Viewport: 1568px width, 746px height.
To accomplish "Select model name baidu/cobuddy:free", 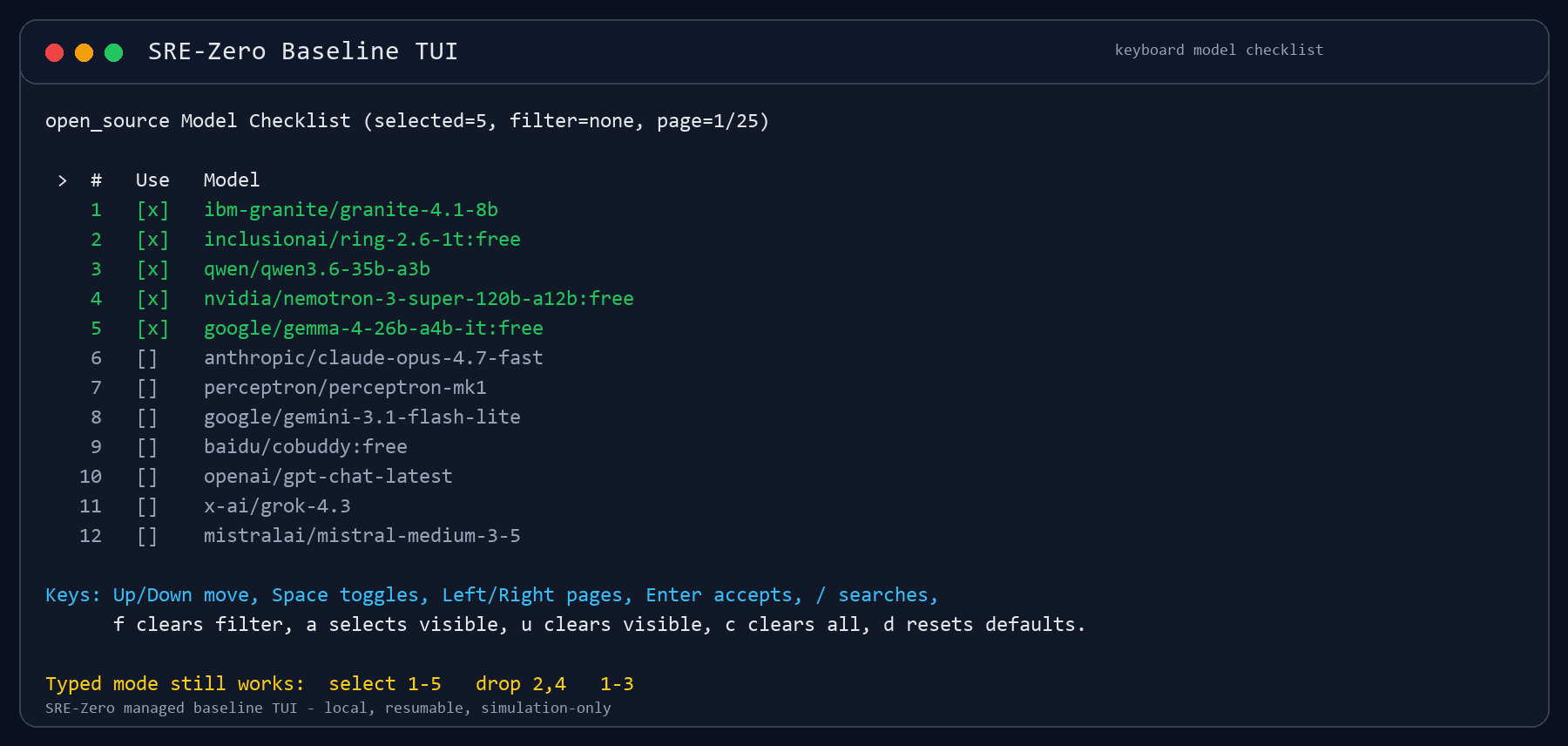I will coord(306,447).
